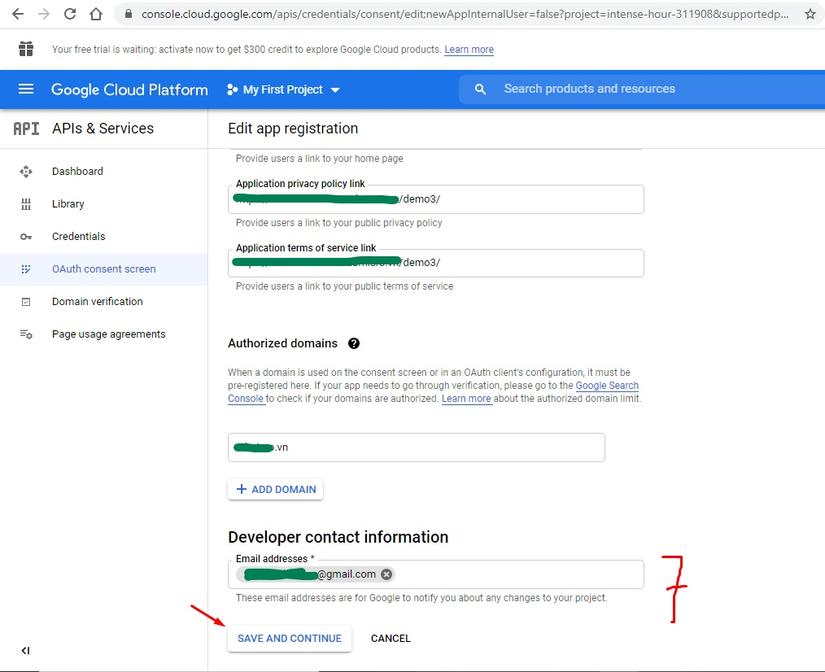Go back using browser back arrow
825x672 pixels.
[x=18, y=14]
